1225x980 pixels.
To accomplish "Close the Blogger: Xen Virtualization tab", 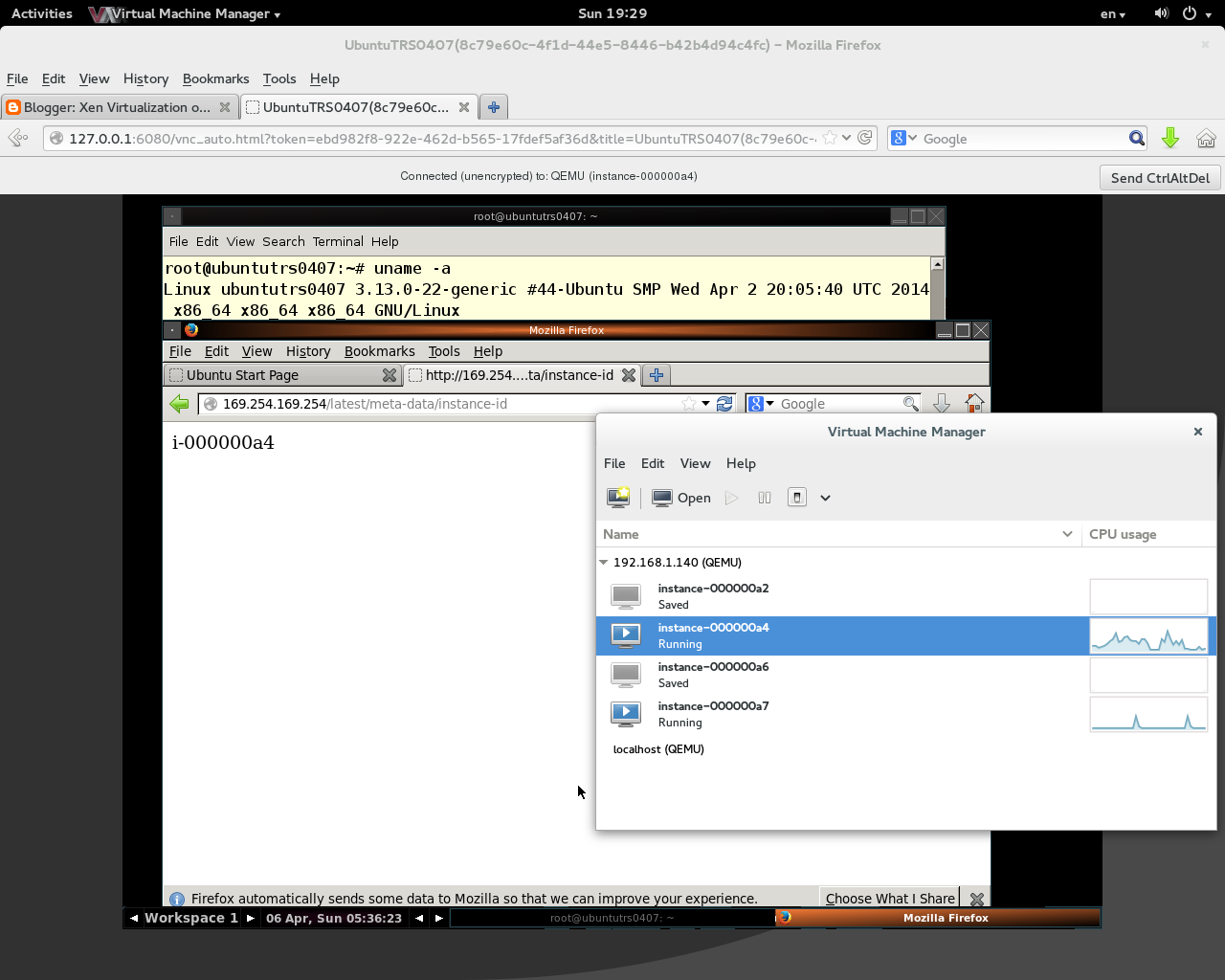I will pos(225,107).
